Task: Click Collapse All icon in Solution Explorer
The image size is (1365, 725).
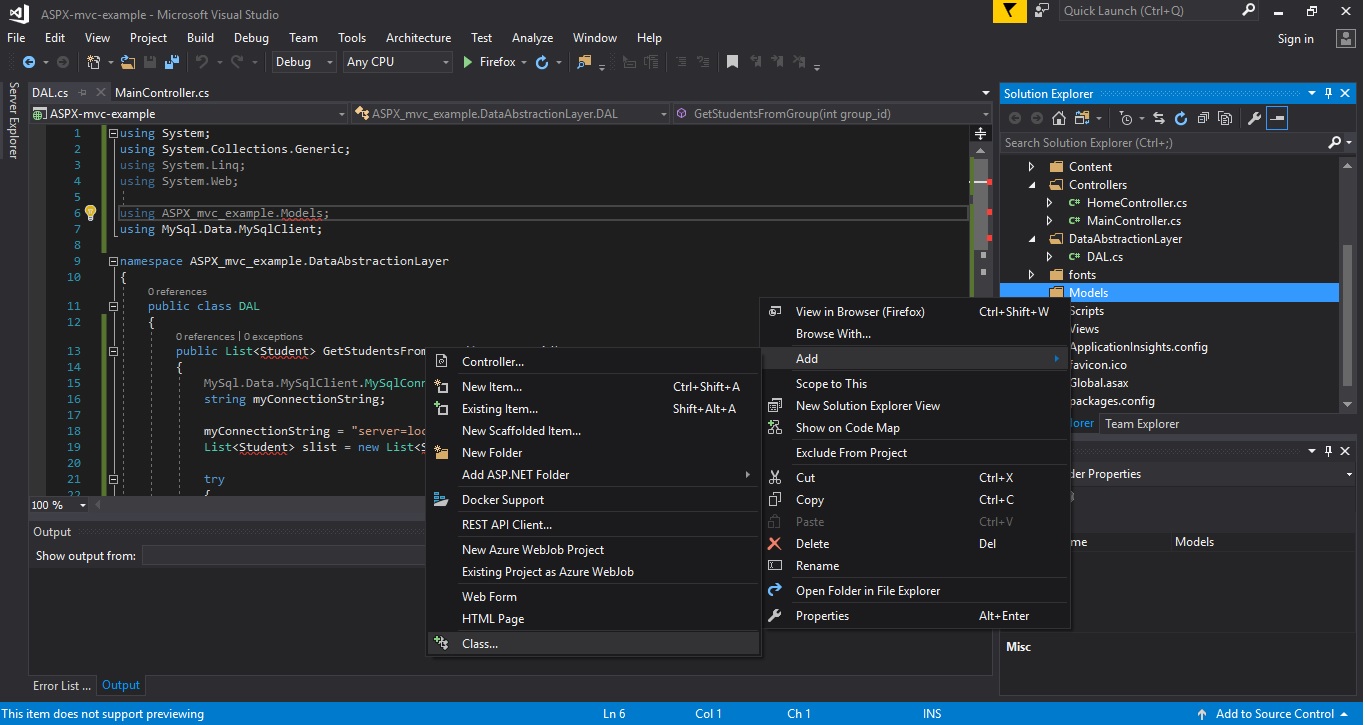Action: click(x=1203, y=118)
